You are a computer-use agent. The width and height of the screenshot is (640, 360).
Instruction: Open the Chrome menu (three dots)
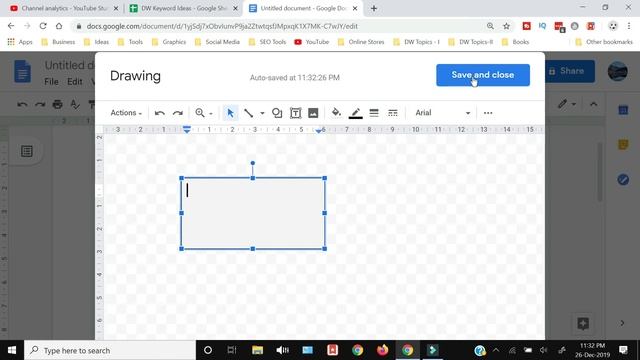point(629,26)
